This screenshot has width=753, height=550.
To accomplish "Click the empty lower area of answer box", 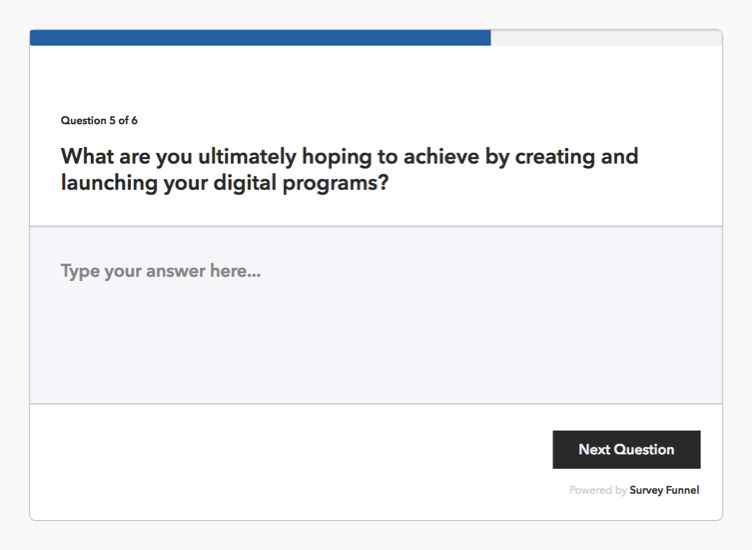I will click(376, 355).
